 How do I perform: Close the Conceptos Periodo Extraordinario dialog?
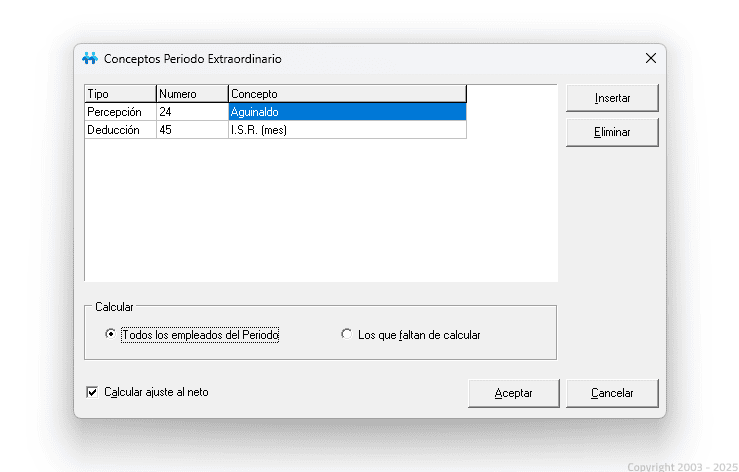[650, 59]
